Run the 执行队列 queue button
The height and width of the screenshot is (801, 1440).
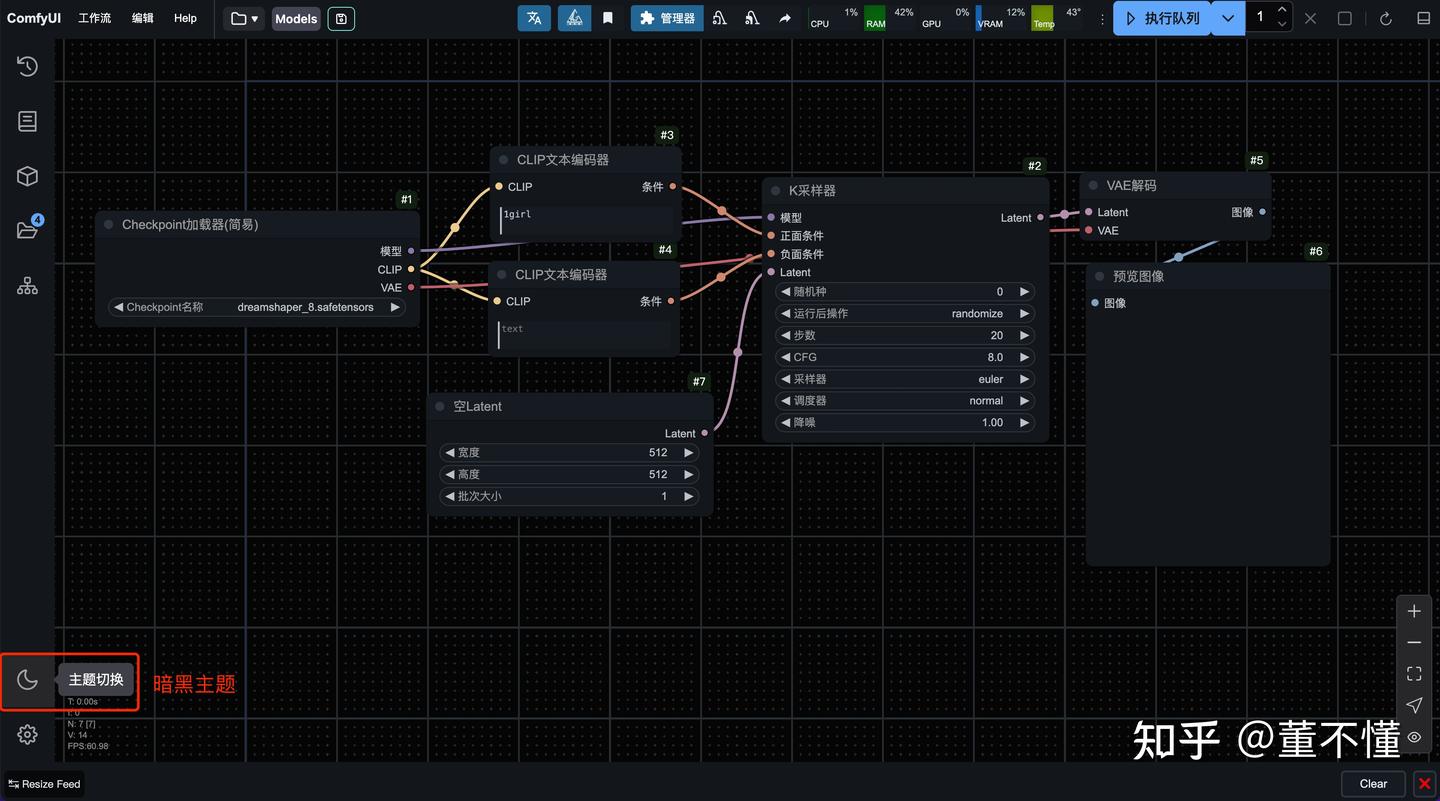click(x=1162, y=18)
